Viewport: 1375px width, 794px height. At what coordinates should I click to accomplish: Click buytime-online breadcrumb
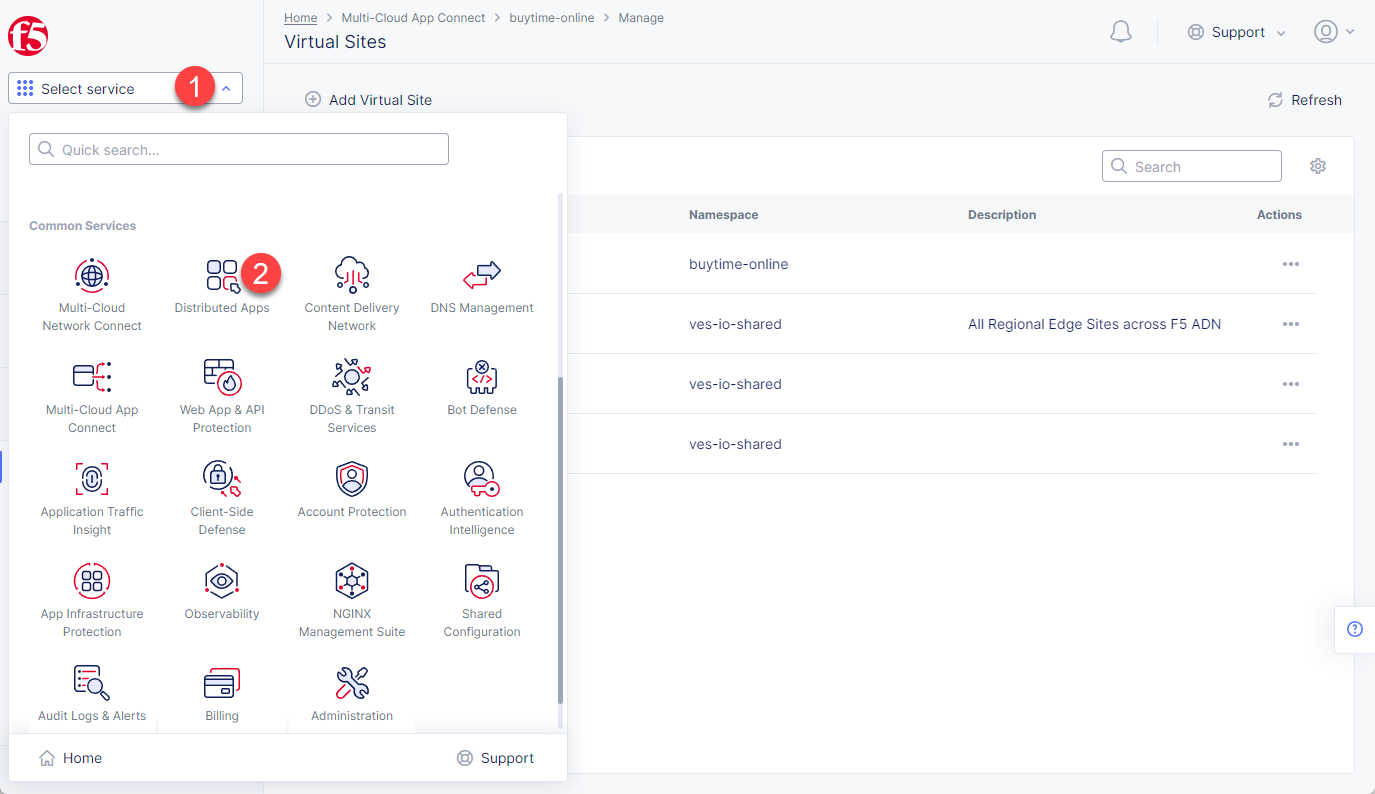(x=552, y=18)
